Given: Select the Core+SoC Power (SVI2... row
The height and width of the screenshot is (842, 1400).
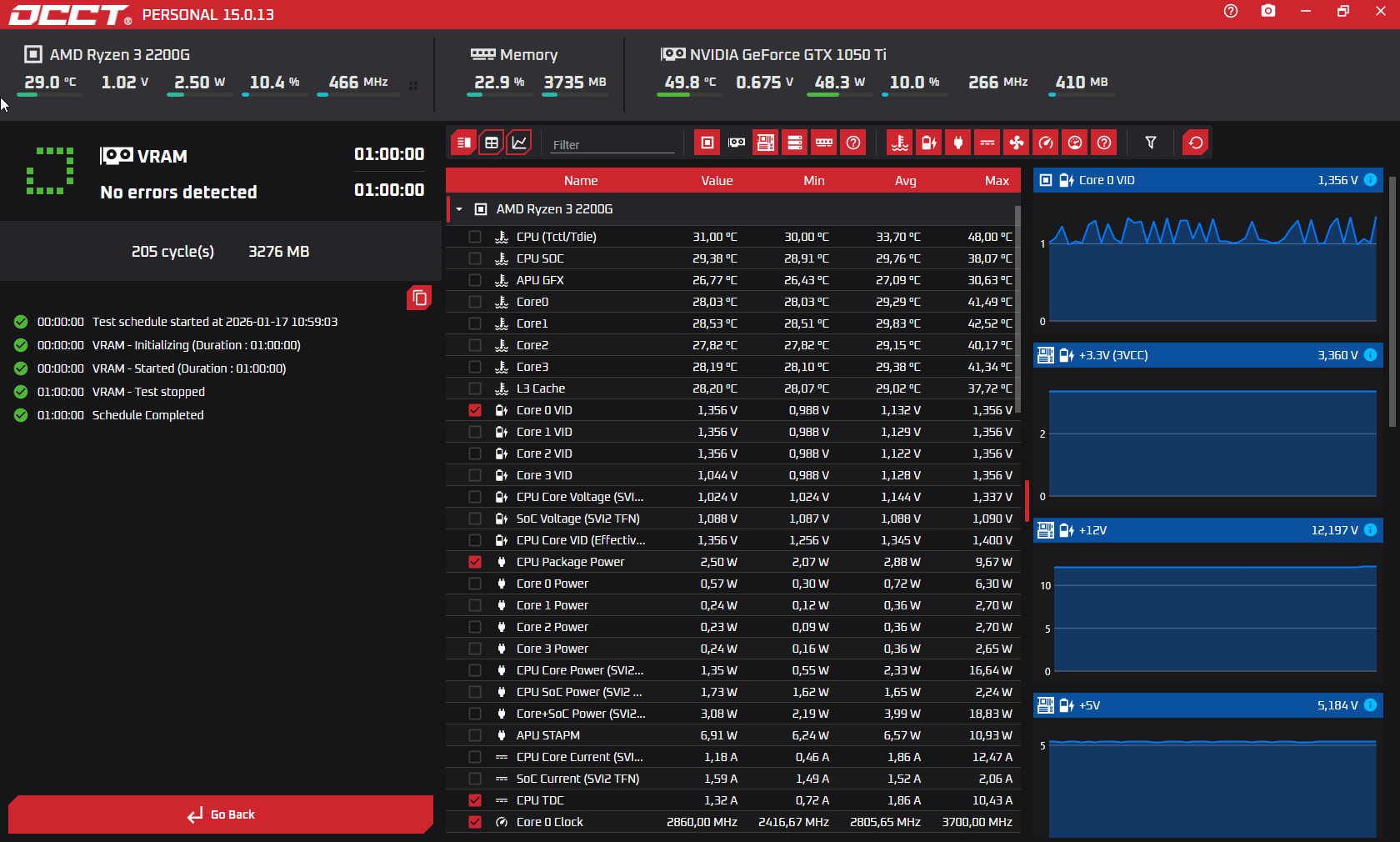Looking at the screenshot, I should click(x=733, y=714).
